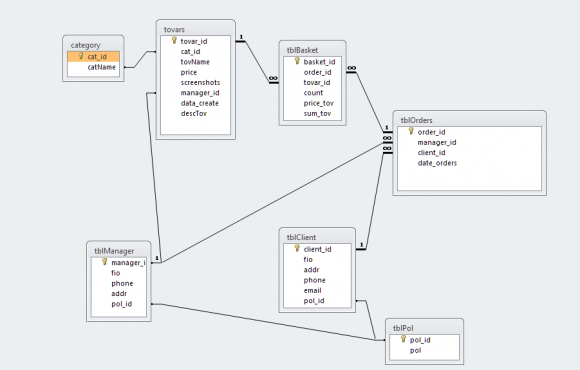This screenshot has height=370, width=580.
Task: Select the key icon beside client_id
Action: tap(297, 248)
